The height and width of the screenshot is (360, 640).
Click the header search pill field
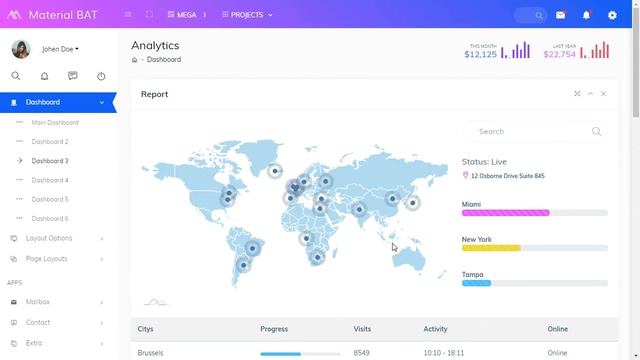point(530,16)
